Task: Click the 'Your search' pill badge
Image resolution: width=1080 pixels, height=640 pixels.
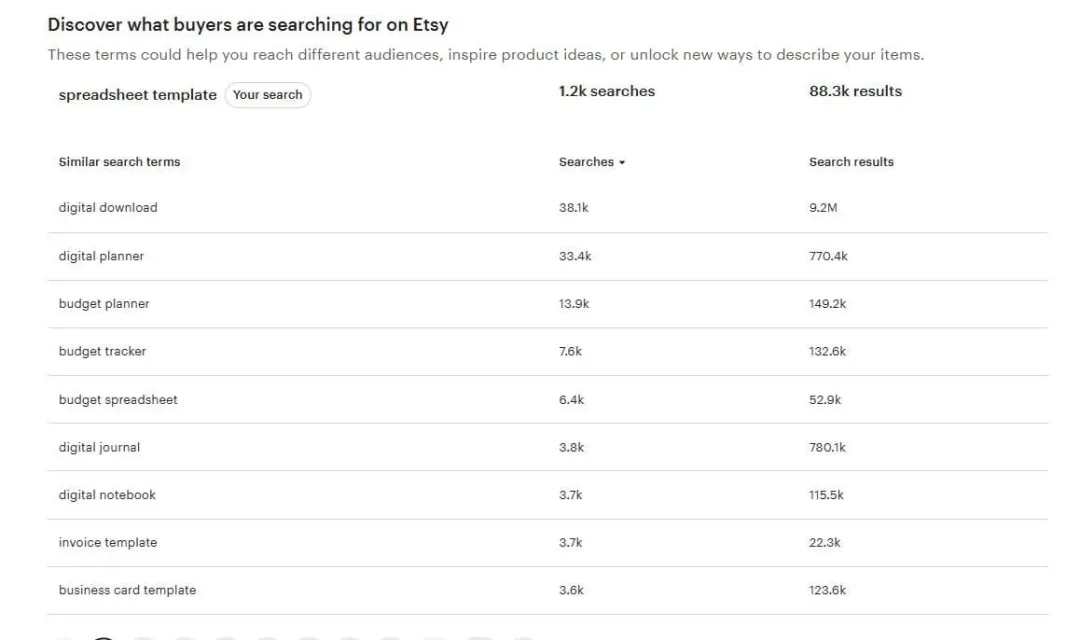Action: pyautogui.click(x=267, y=95)
